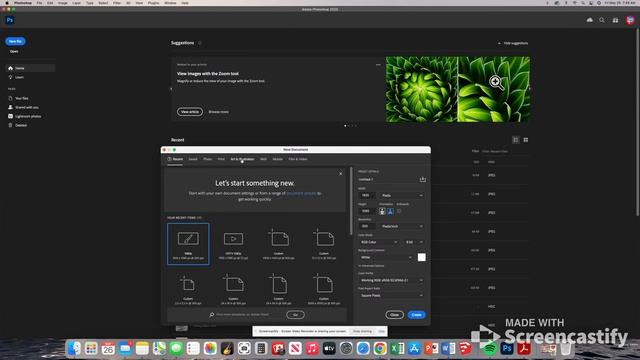Toggle the Artboards checkbox
This screenshot has height=360, width=640.
pyautogui.click(x=399, y=211)
